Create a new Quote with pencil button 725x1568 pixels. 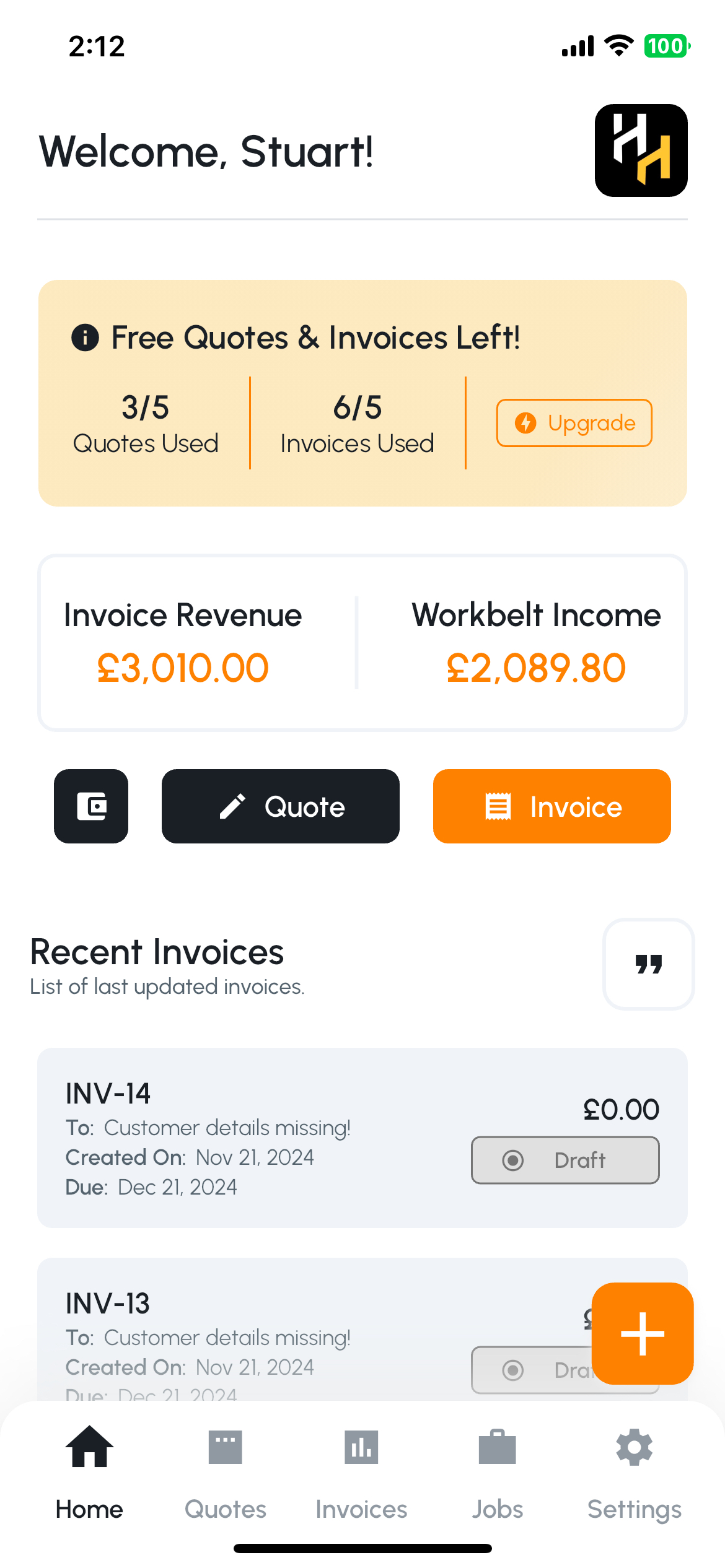281,806
